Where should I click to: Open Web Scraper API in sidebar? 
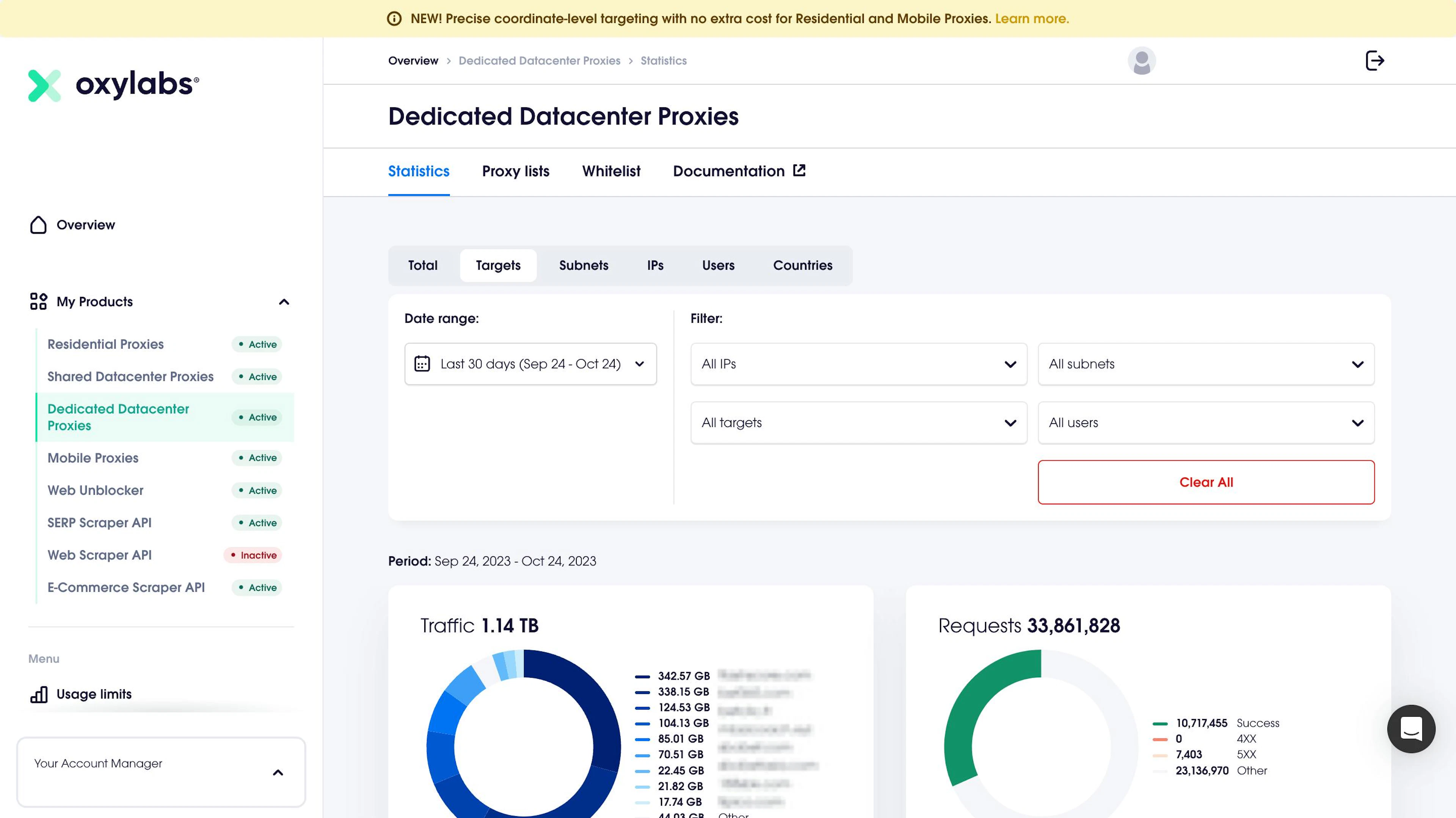pyautogui.click(x=99, y=555)
